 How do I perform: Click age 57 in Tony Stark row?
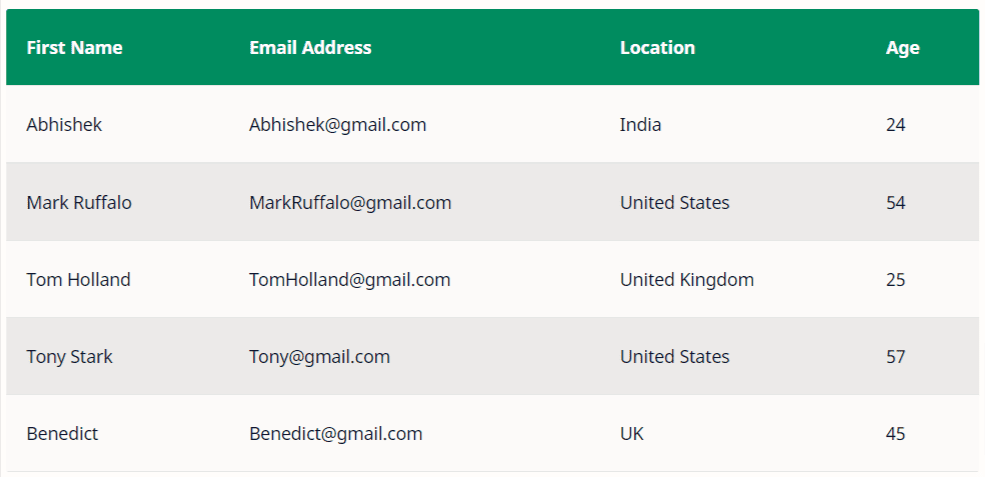[x=896, y=356]
